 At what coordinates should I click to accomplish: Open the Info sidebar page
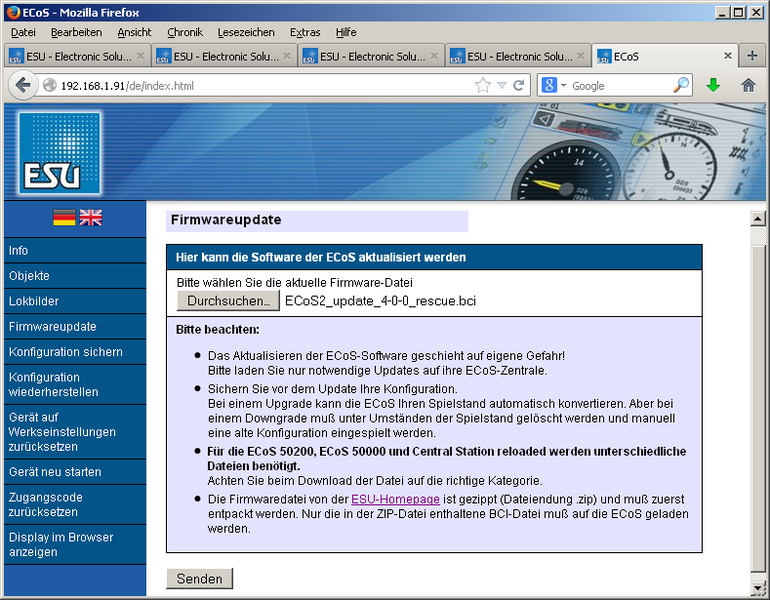[x=75, y=250]
